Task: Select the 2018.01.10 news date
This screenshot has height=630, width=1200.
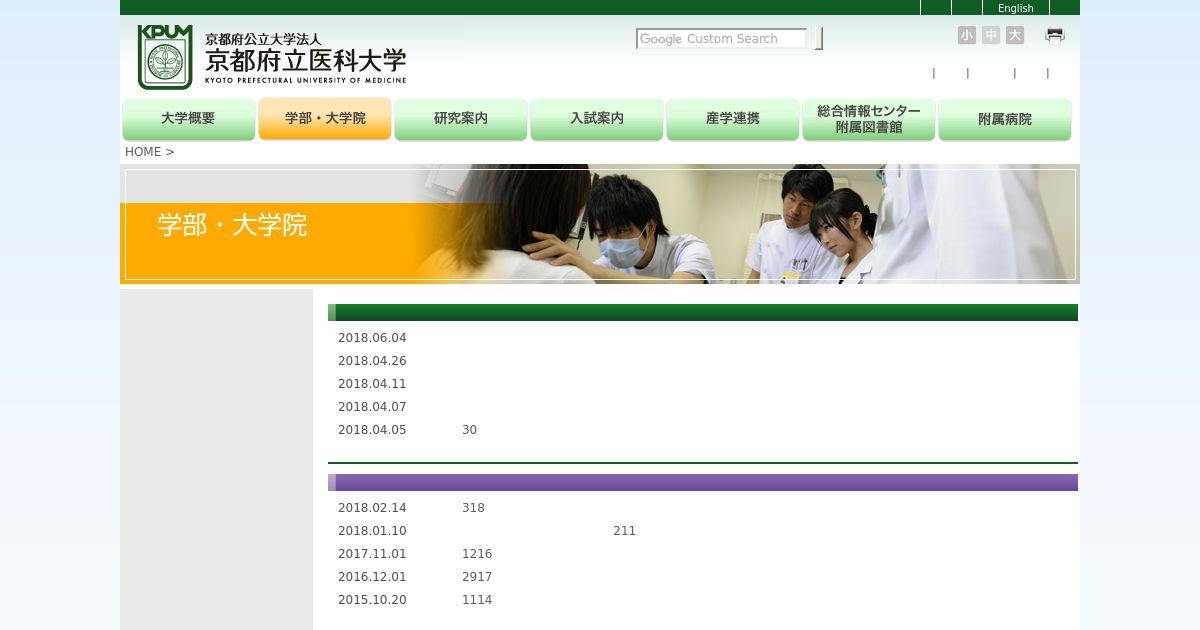Action: [372, 531]
